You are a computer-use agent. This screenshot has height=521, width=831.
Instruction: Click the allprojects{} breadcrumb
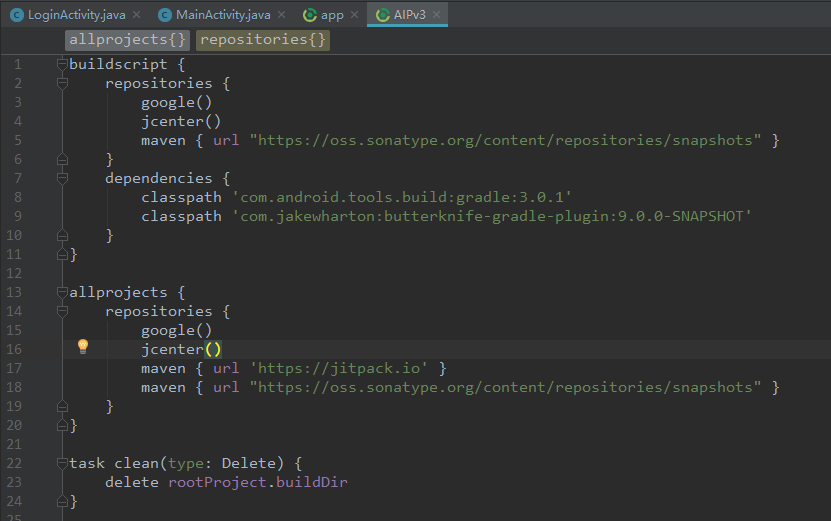point(127,40)
